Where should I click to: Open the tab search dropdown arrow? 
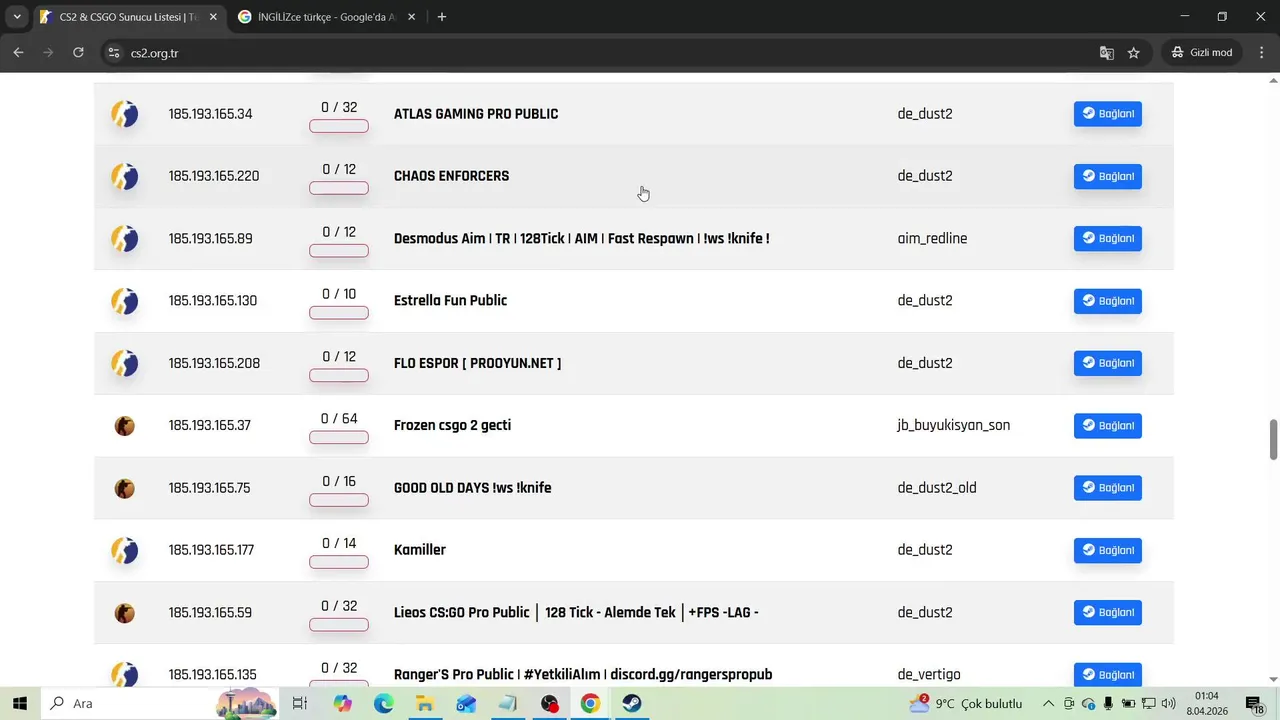pos(17,17)
